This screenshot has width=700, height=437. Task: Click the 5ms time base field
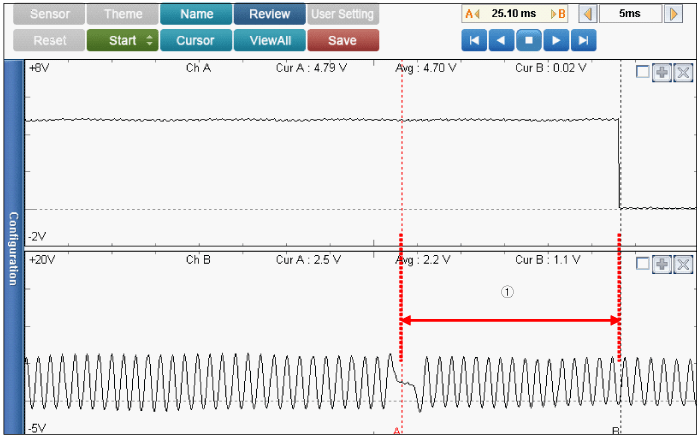pyautogui.click(x=630, y=14)
